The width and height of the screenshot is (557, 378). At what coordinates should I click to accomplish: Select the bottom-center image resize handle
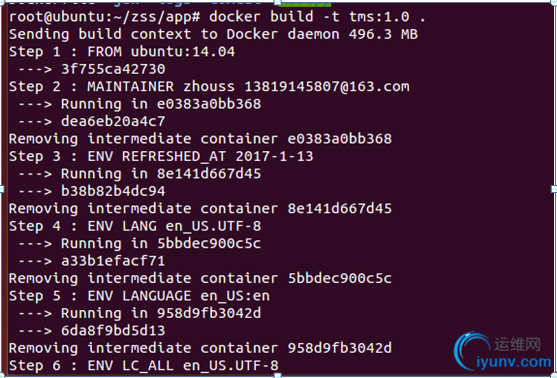277,376
